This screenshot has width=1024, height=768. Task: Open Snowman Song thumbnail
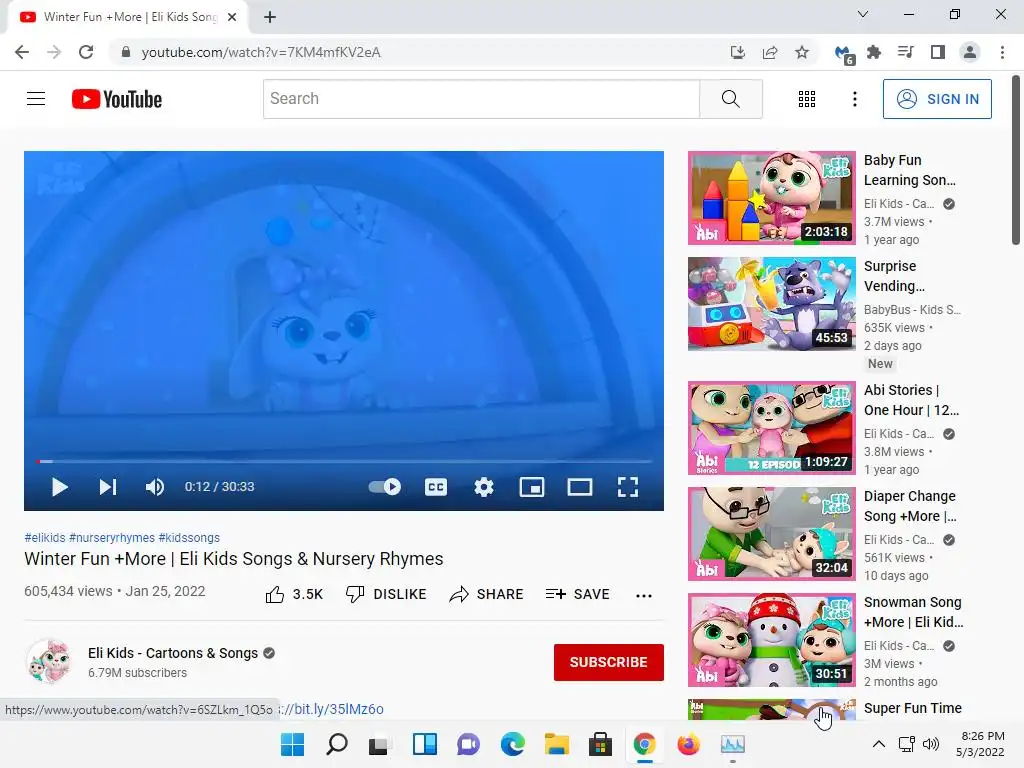[771, 639]
